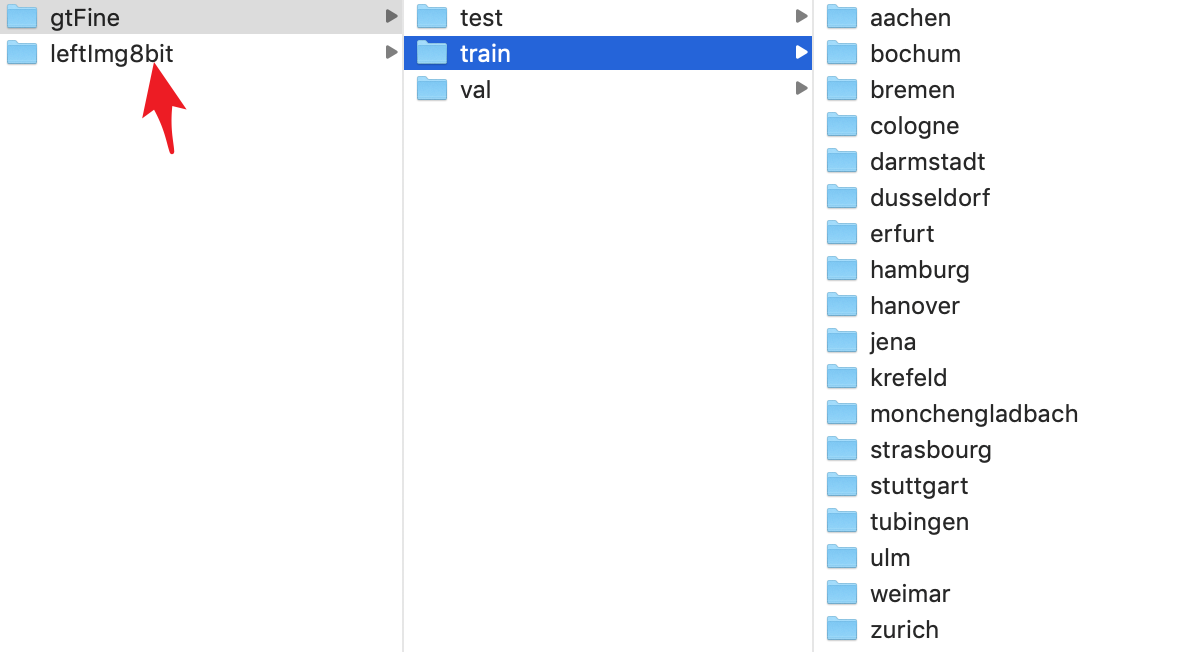The width and height of the screenshot is (1184, 652).
Task: Click the leftImg8bit folder icon
Action: (x=22, y=52)
